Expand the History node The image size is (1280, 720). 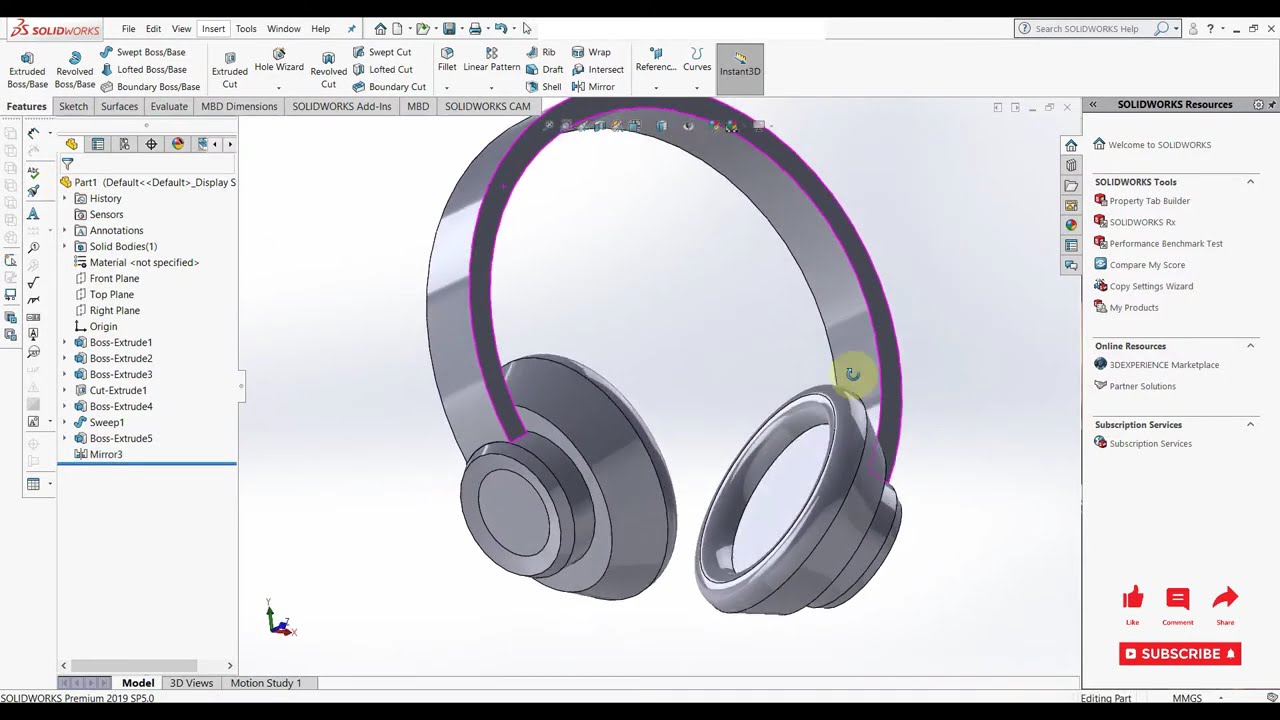(x=65, y=198)
